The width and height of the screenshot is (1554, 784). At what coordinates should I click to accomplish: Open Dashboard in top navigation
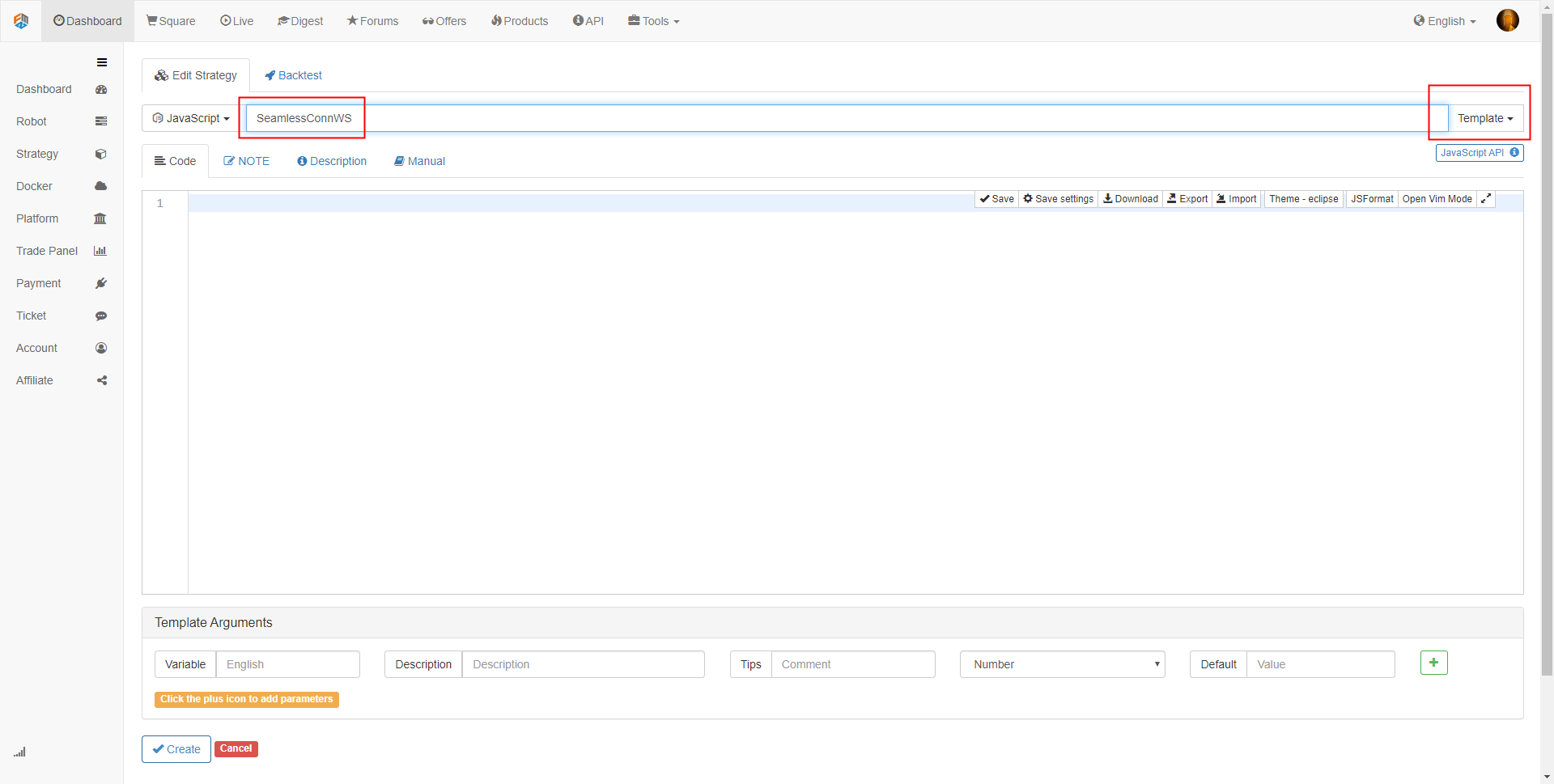coord(87,21)
